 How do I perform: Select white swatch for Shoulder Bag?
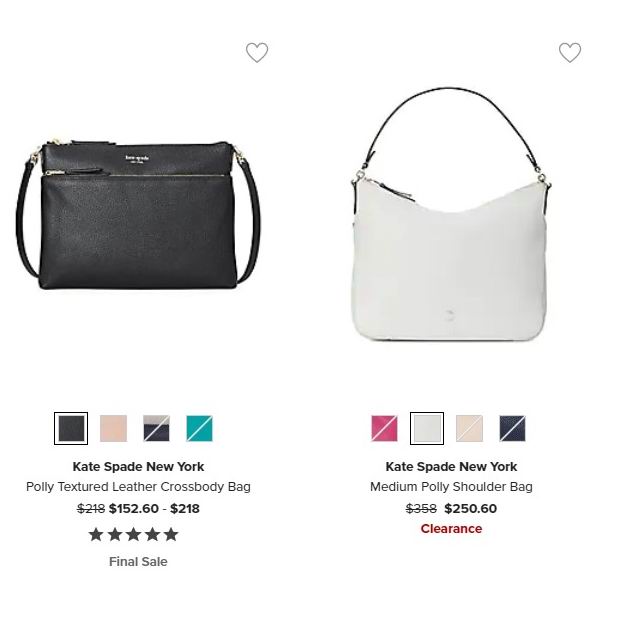[x=427, y=428]
